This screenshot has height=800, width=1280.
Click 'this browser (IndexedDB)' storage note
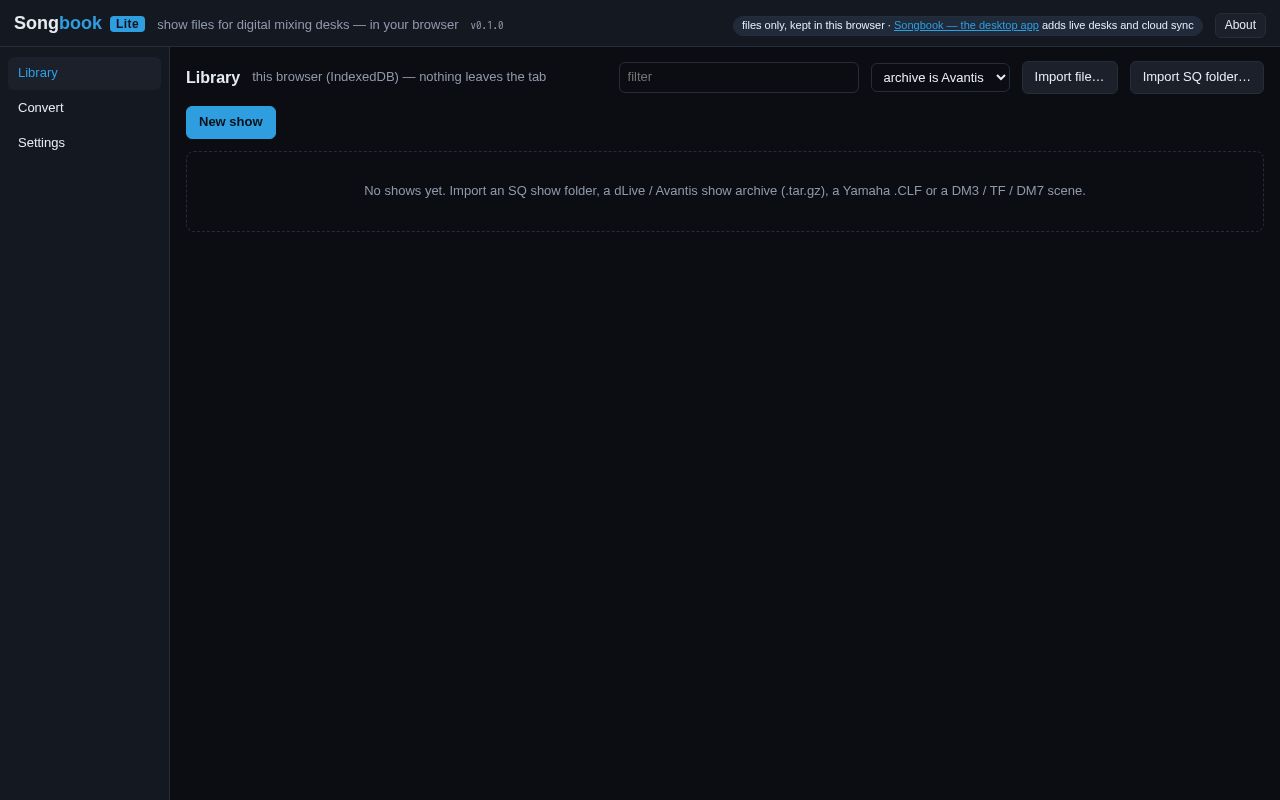399,77
